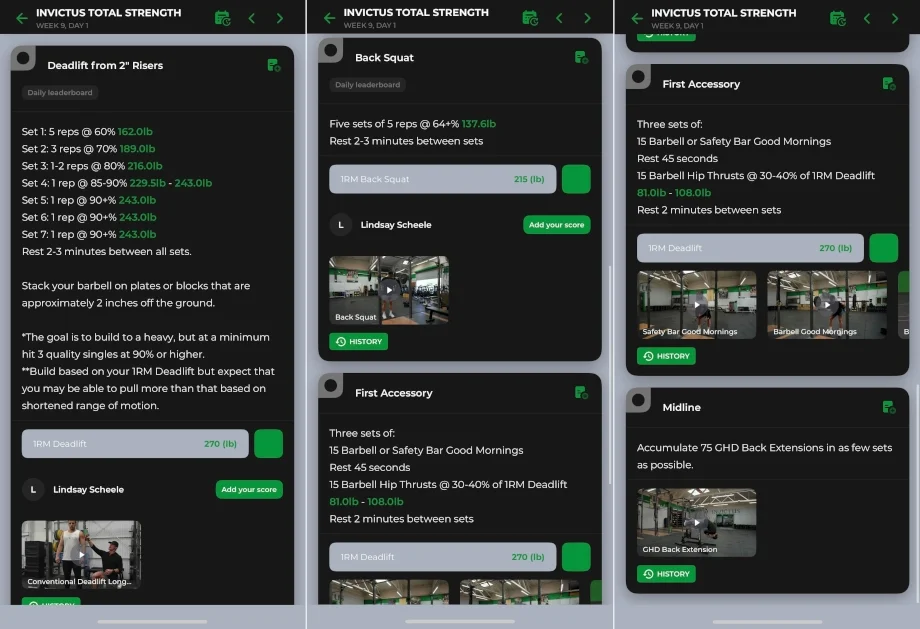Image resolution: width=920 pixels, height=629 pixels.
Task: Play the GHD Back Extension video
Action: (695, 521)
